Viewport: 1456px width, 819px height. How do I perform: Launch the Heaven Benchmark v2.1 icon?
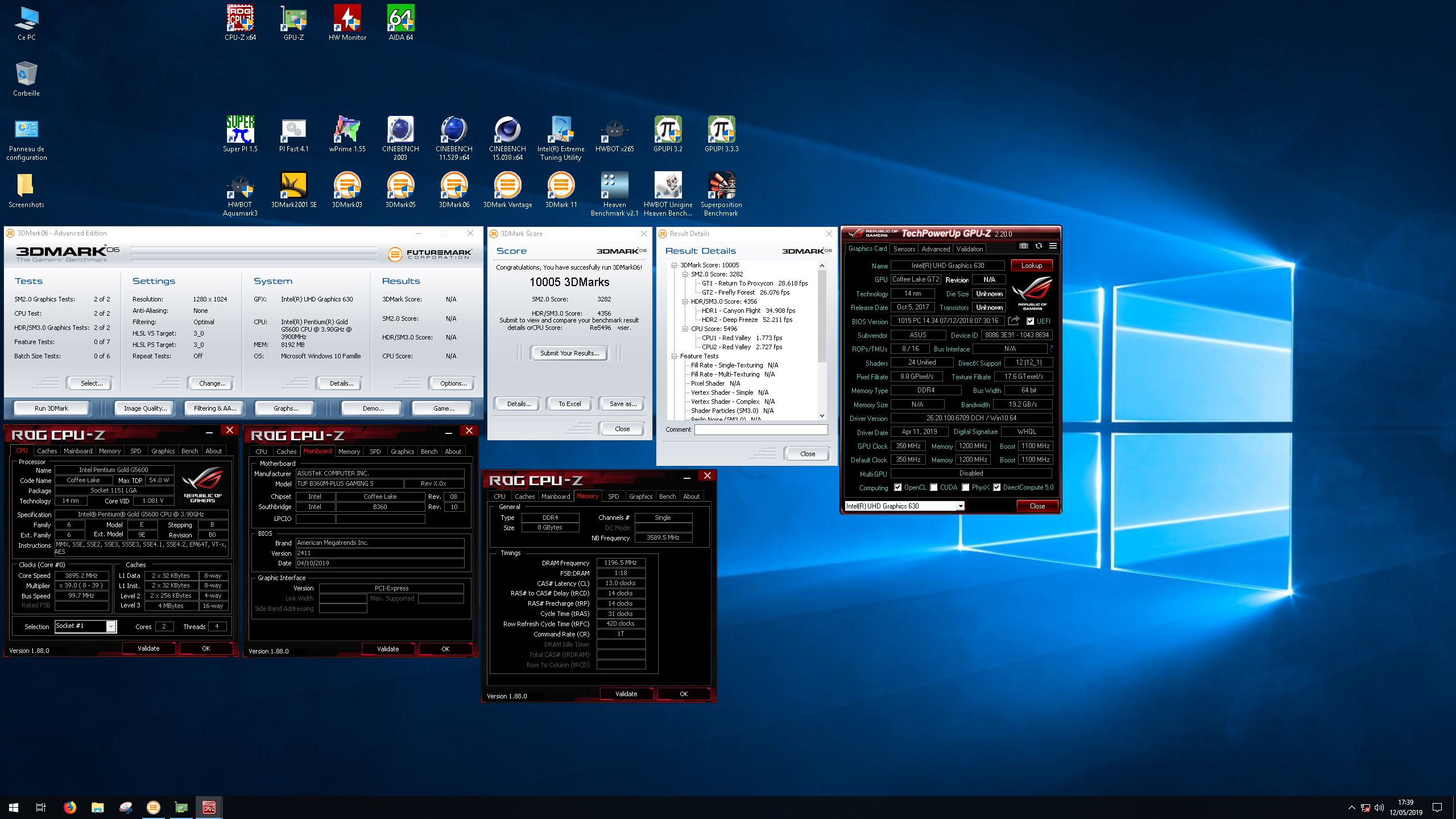pyautogui.click(x=614, y=194)
